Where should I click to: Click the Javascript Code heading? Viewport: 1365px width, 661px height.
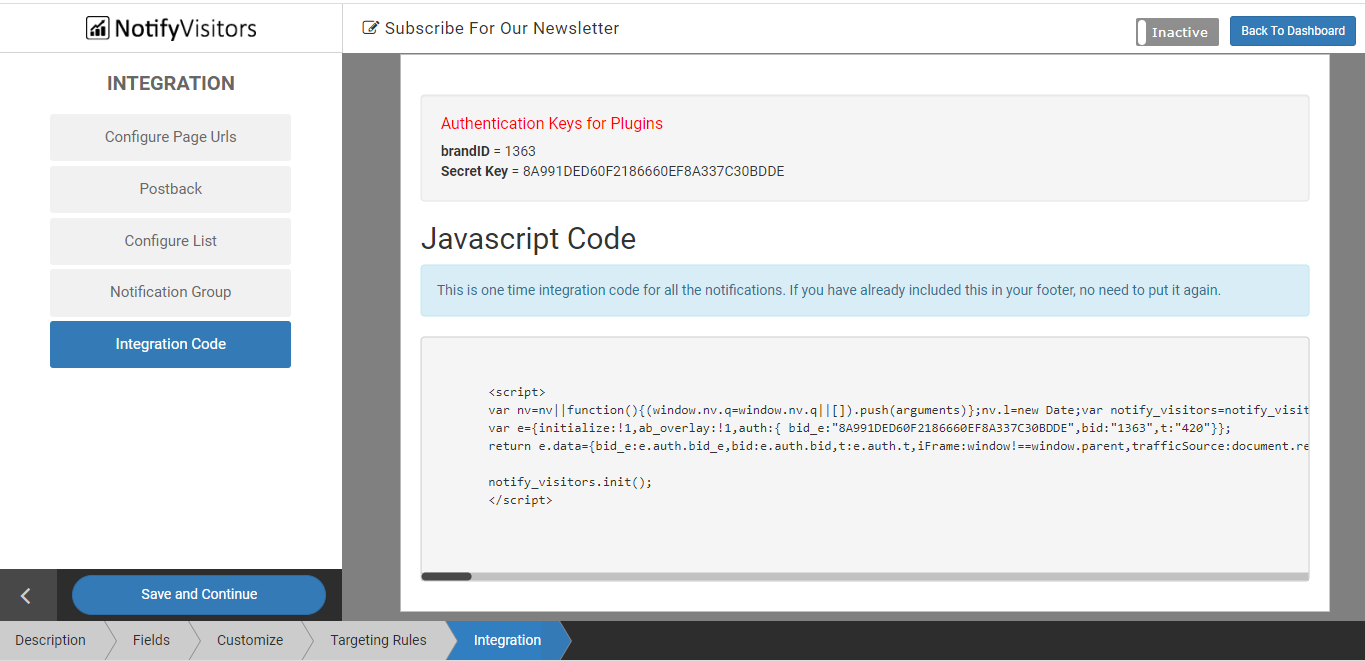coord(528,239)
